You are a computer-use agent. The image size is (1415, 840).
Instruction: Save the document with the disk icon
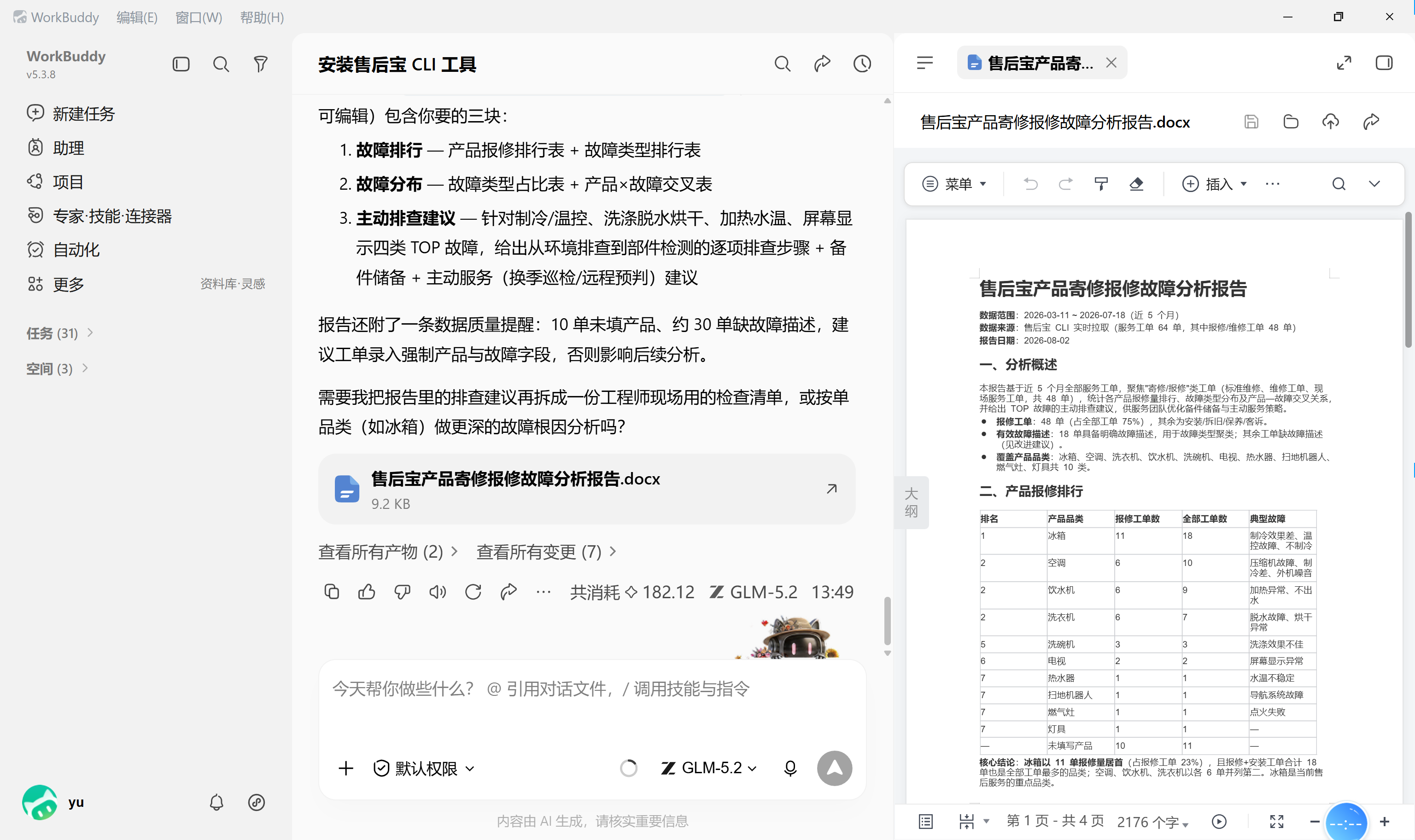[1251, 122]
